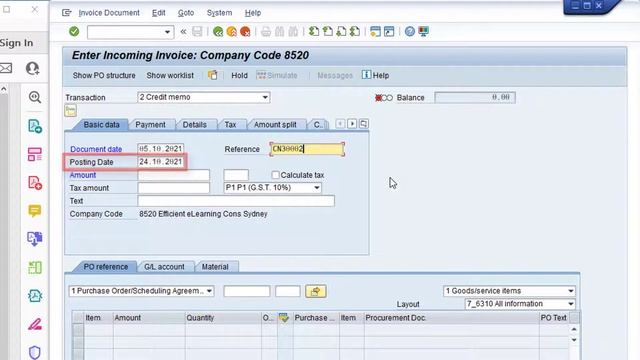Click the Document date field
Screen dimensions: 640x360
coord(160,149)
